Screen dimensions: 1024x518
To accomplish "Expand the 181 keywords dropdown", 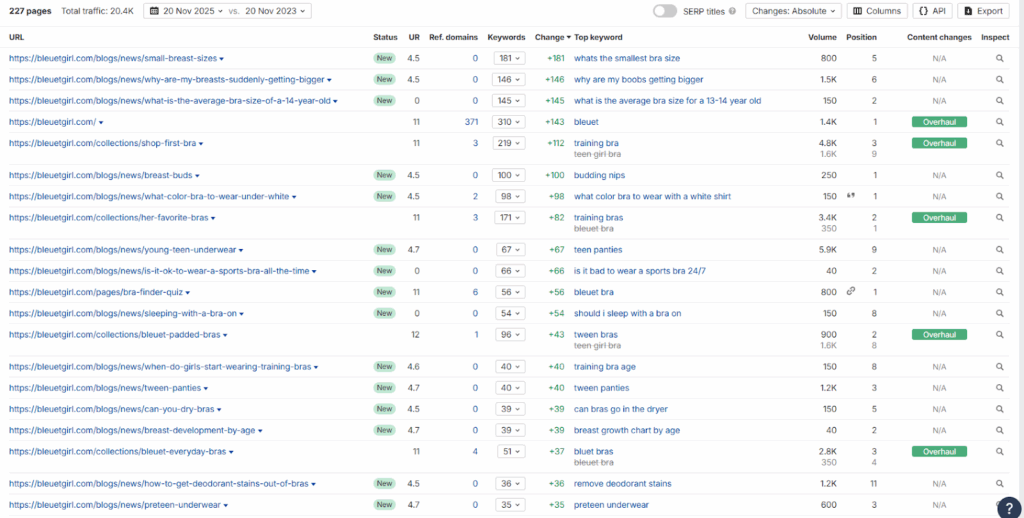I will (x=509, y=59).
